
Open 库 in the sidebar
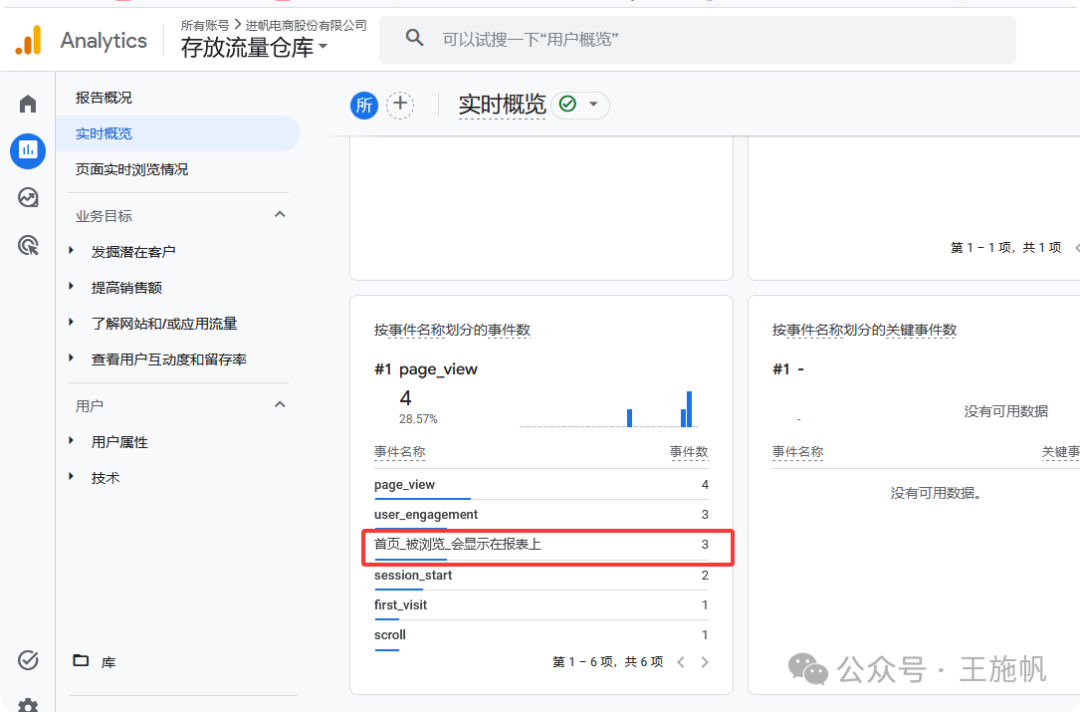(108, 662)
